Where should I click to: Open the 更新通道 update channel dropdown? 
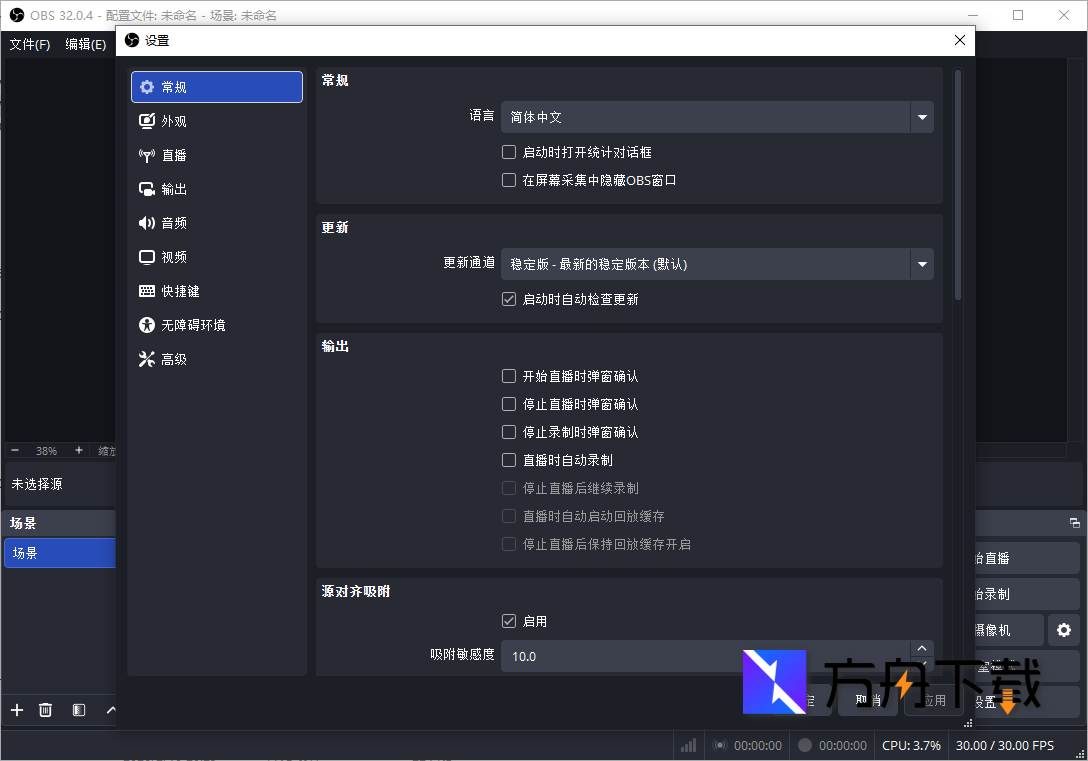point(920,264)
